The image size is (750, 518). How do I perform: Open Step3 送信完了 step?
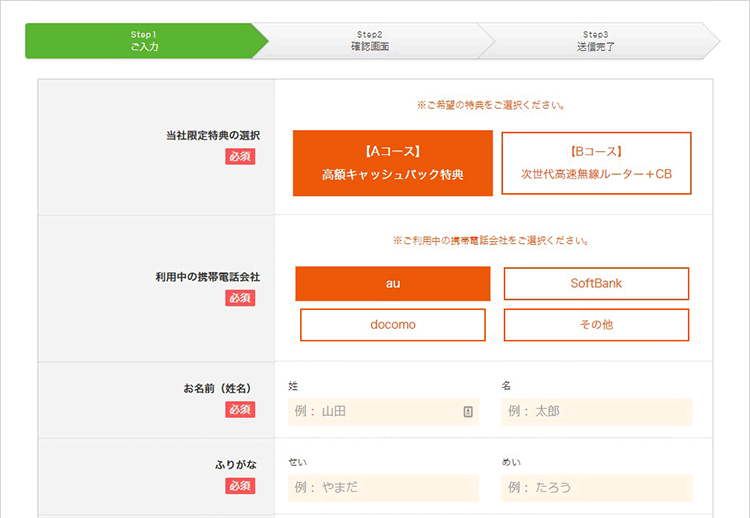tap(596, 41)
